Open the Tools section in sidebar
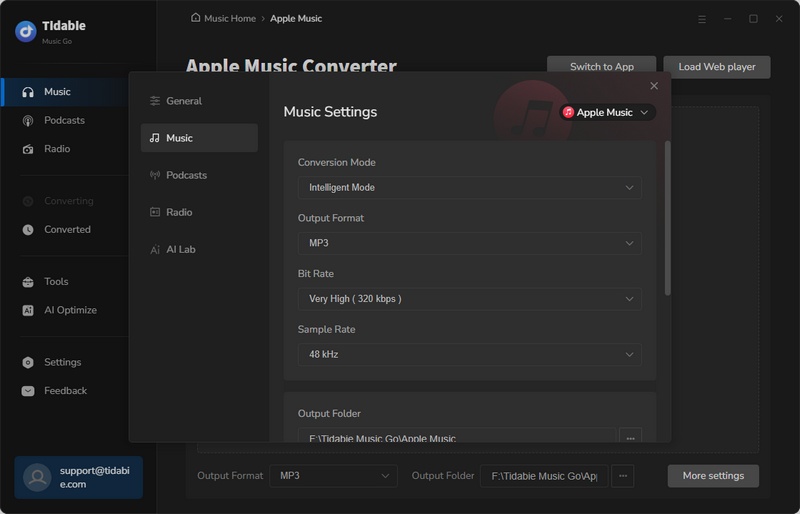 (56, 282)
